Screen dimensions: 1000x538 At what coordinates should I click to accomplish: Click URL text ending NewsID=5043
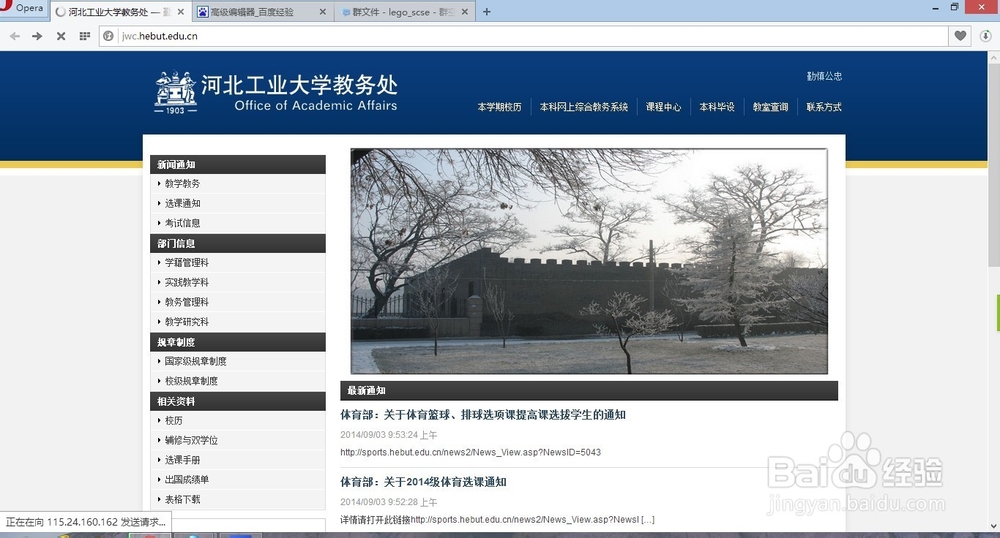[471, 453]
